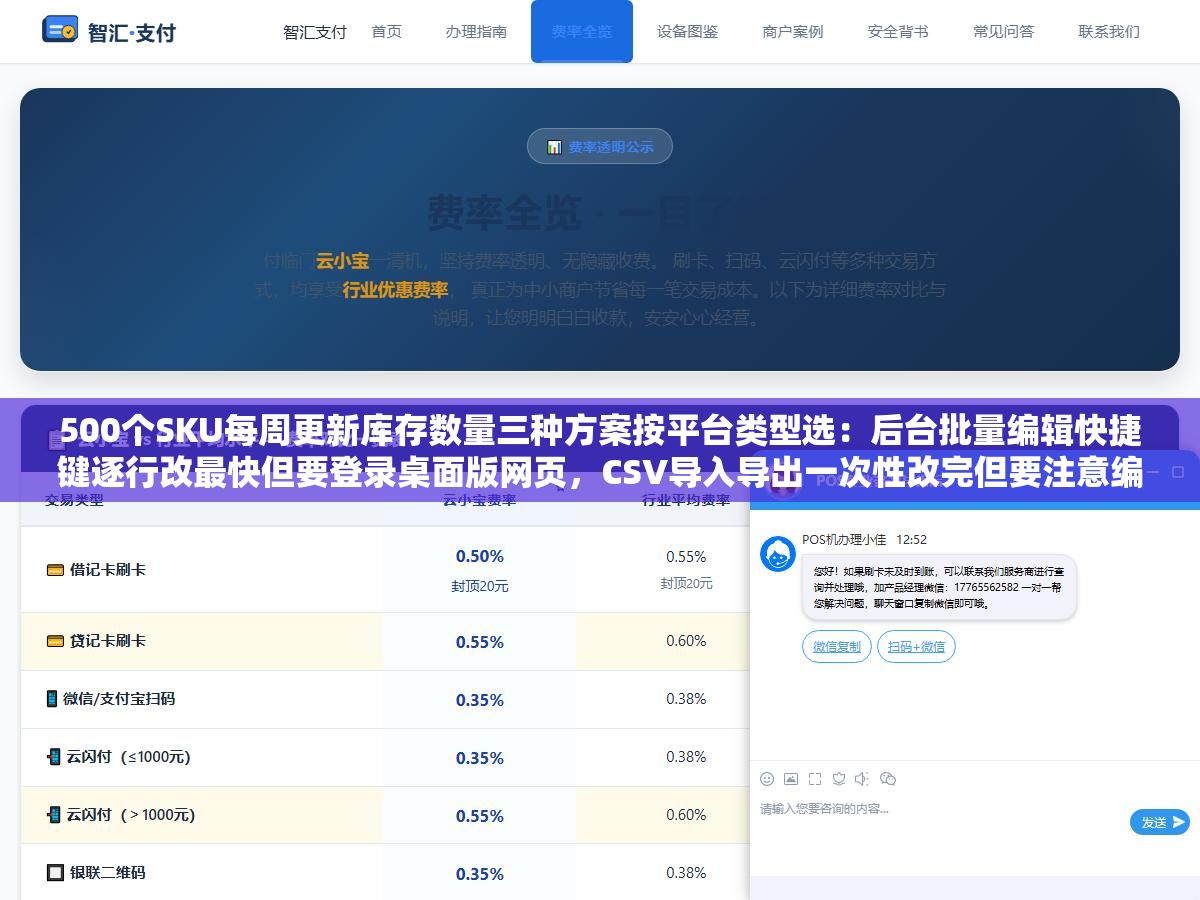Image resolution: width=1200 pixels, height=900 pixels.
Task: Click the phone icon beside 微信/支付宝扫码
Action: tap(52, 699)
